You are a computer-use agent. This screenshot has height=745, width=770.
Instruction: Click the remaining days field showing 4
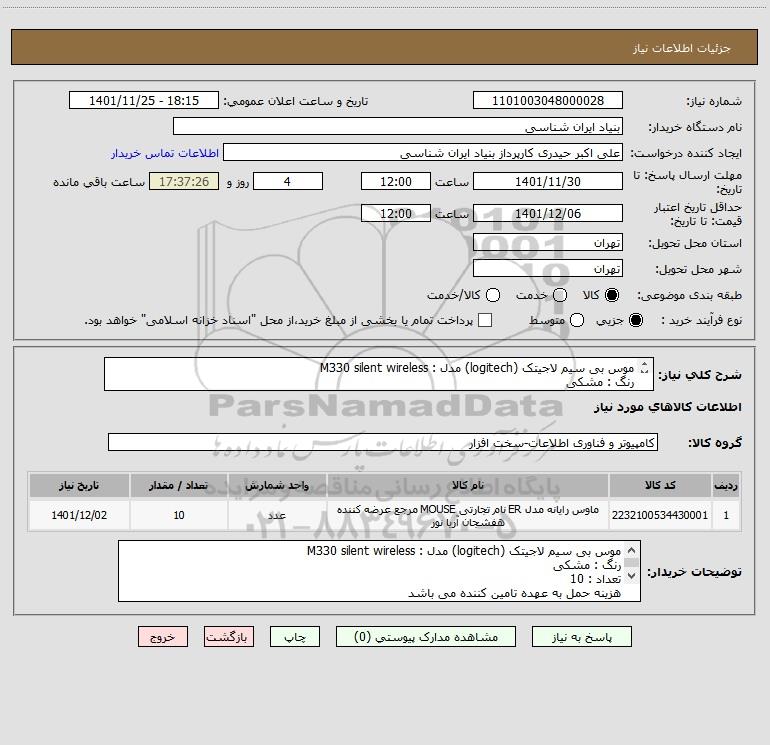click(288, 181)
